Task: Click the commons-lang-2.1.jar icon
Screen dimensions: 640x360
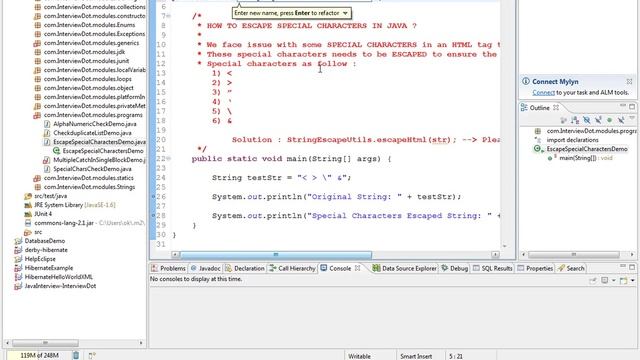Action: pos(28,223)
